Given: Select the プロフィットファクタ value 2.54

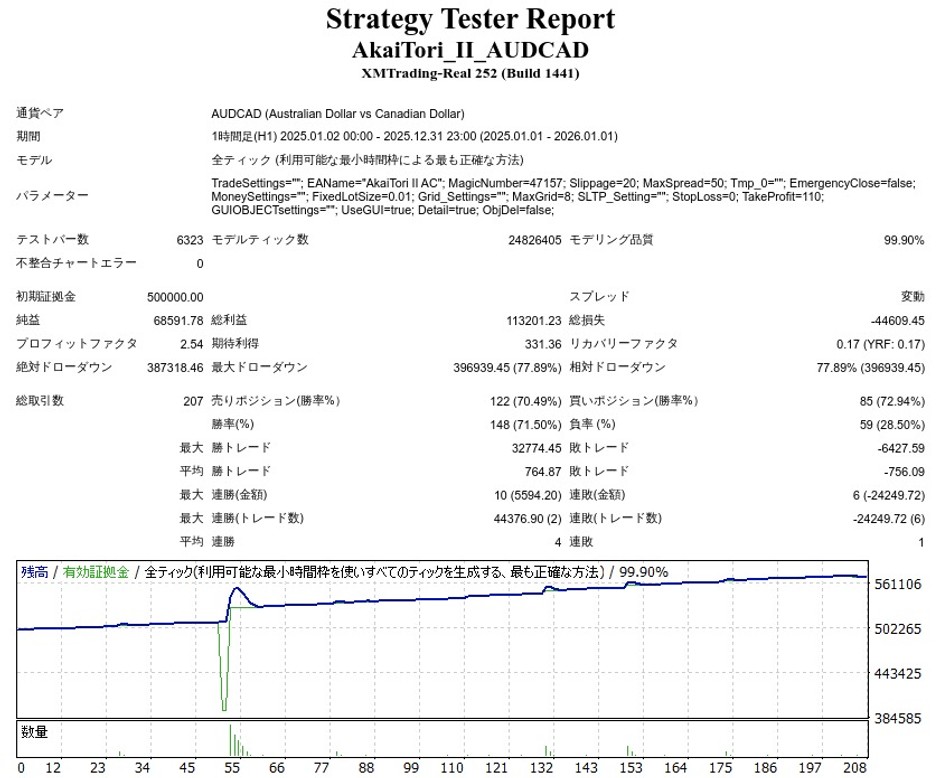Looking at the screenshot, I should point(192,344).
